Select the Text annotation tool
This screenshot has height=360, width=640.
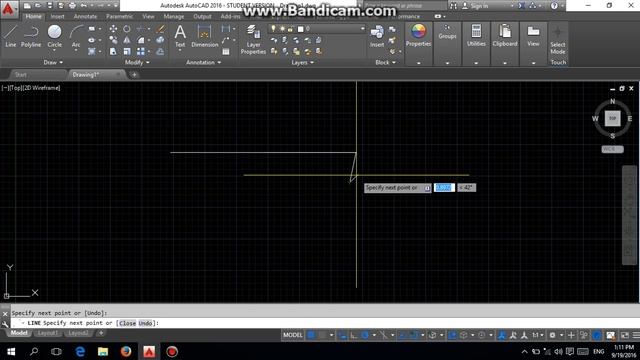tap(180, 36)
